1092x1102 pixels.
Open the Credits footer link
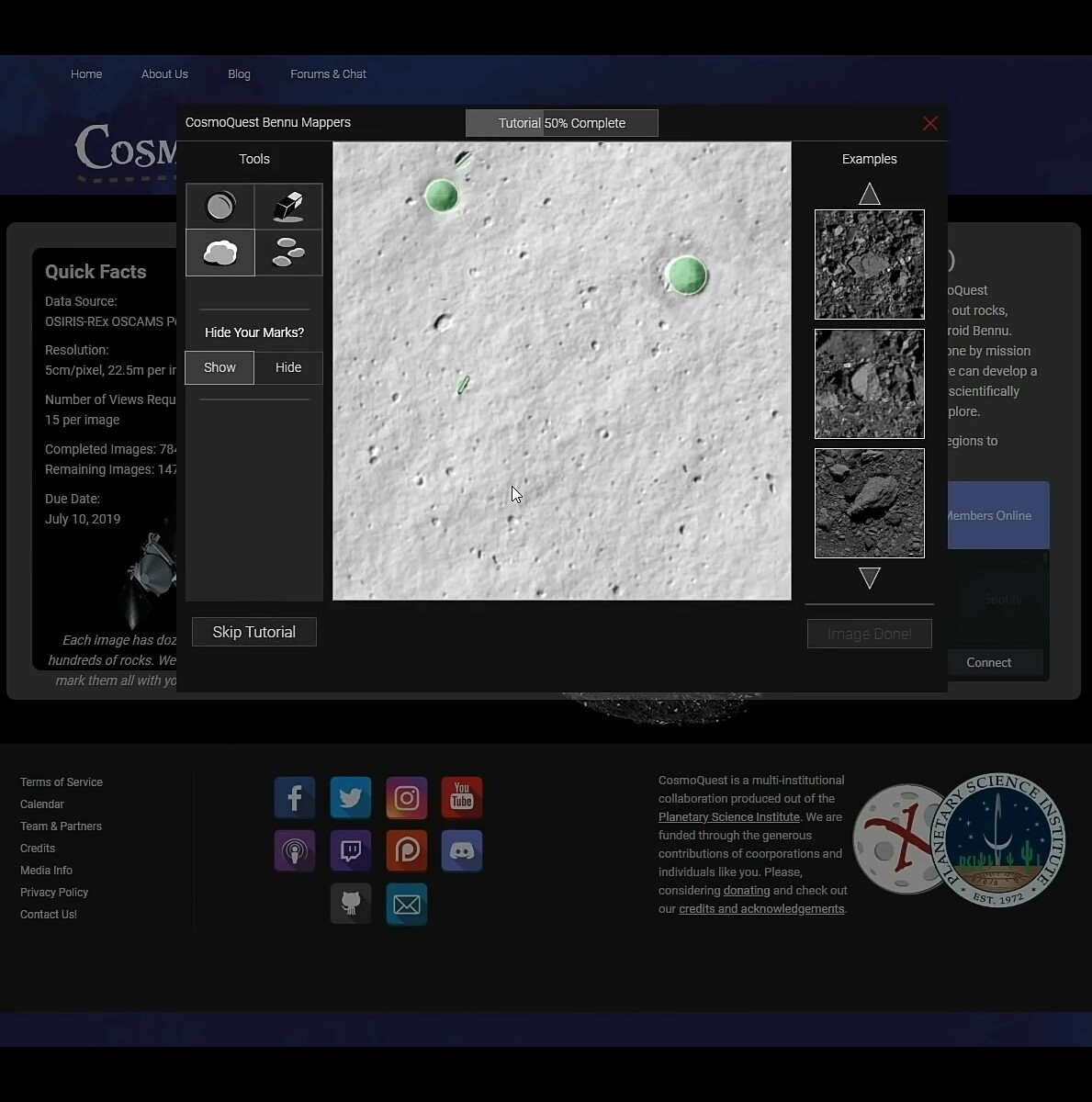click(38, 849)
